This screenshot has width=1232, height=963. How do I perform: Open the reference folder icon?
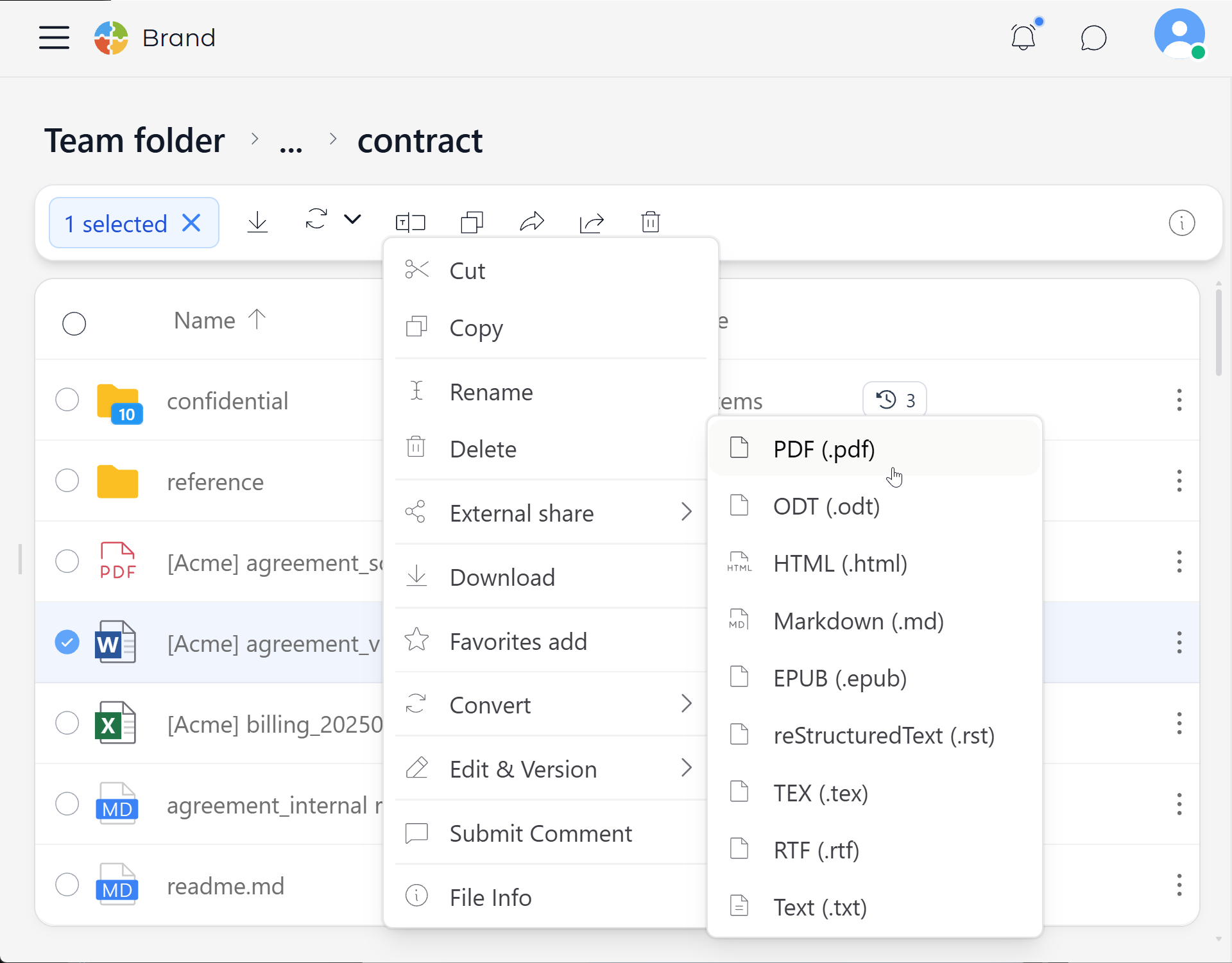[117, 481]
